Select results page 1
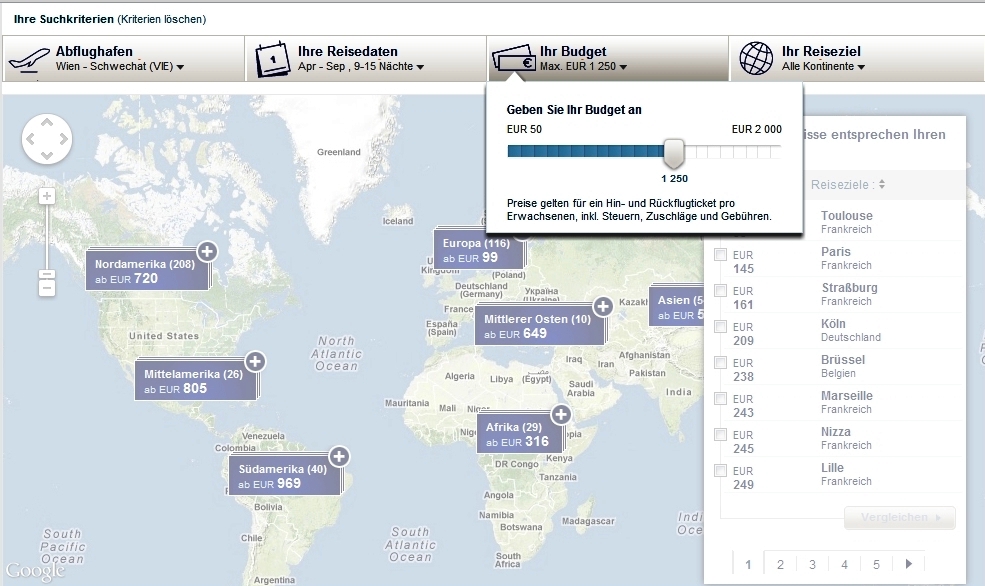Viewport: 985px width, 586px height. (748, 564)
